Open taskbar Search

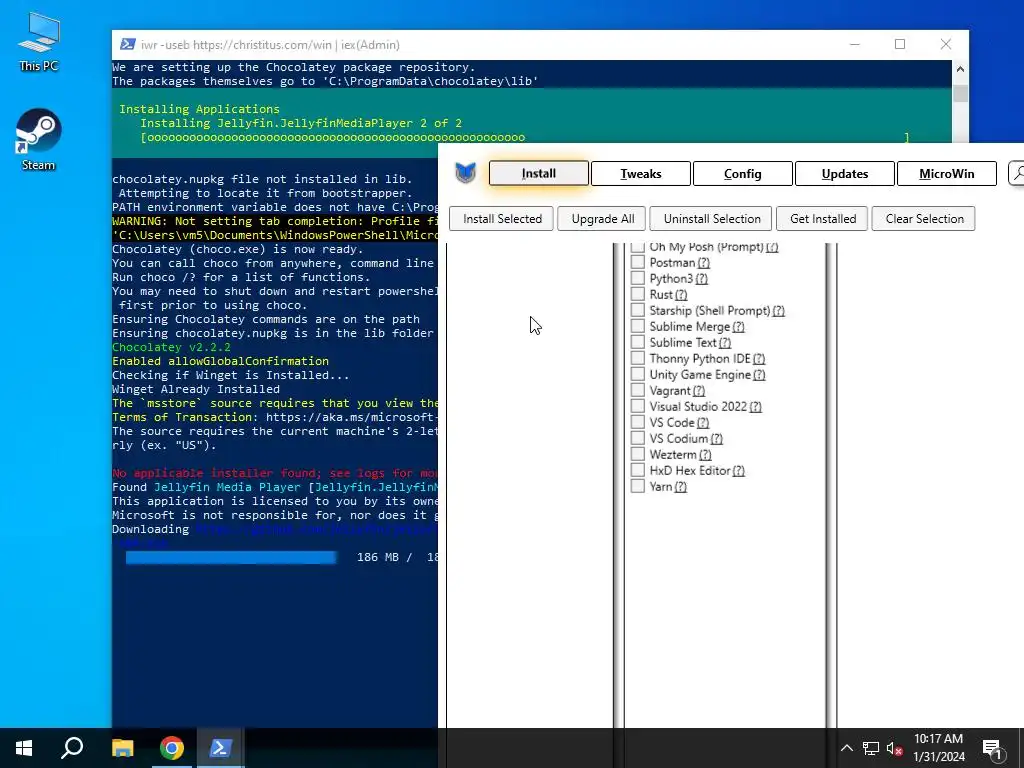(x=72, y=748)
